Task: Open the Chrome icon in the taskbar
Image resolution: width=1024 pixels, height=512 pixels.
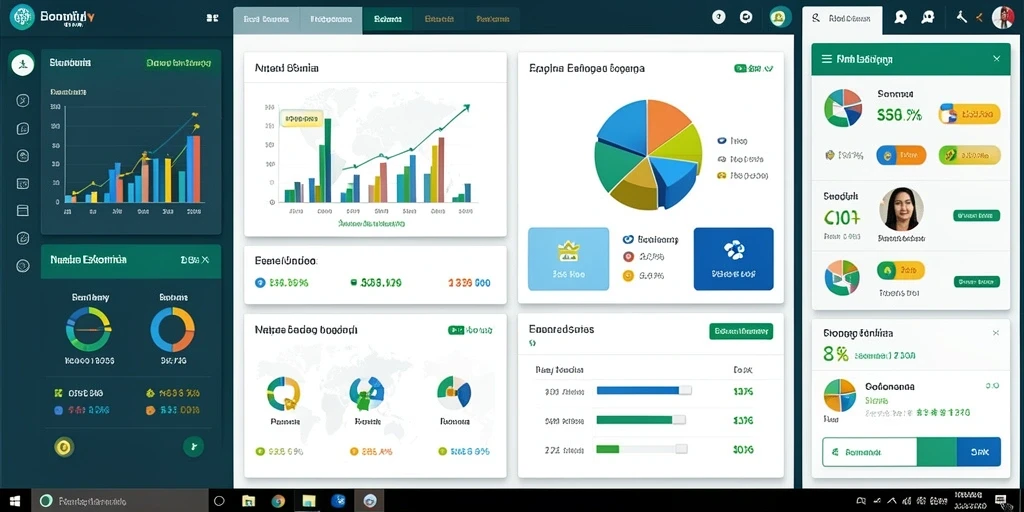Action: 278,501
